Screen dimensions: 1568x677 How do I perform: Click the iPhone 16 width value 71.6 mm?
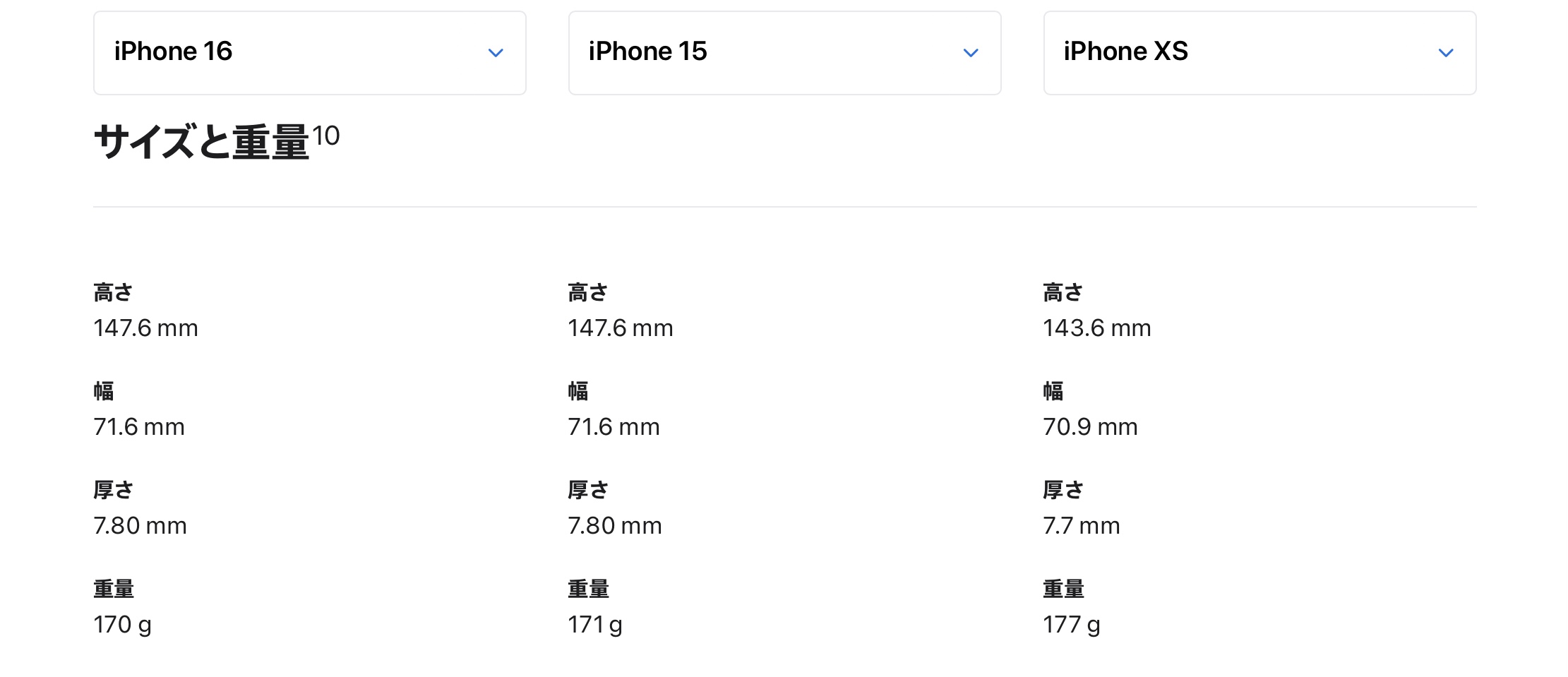(x=138, y=427)
